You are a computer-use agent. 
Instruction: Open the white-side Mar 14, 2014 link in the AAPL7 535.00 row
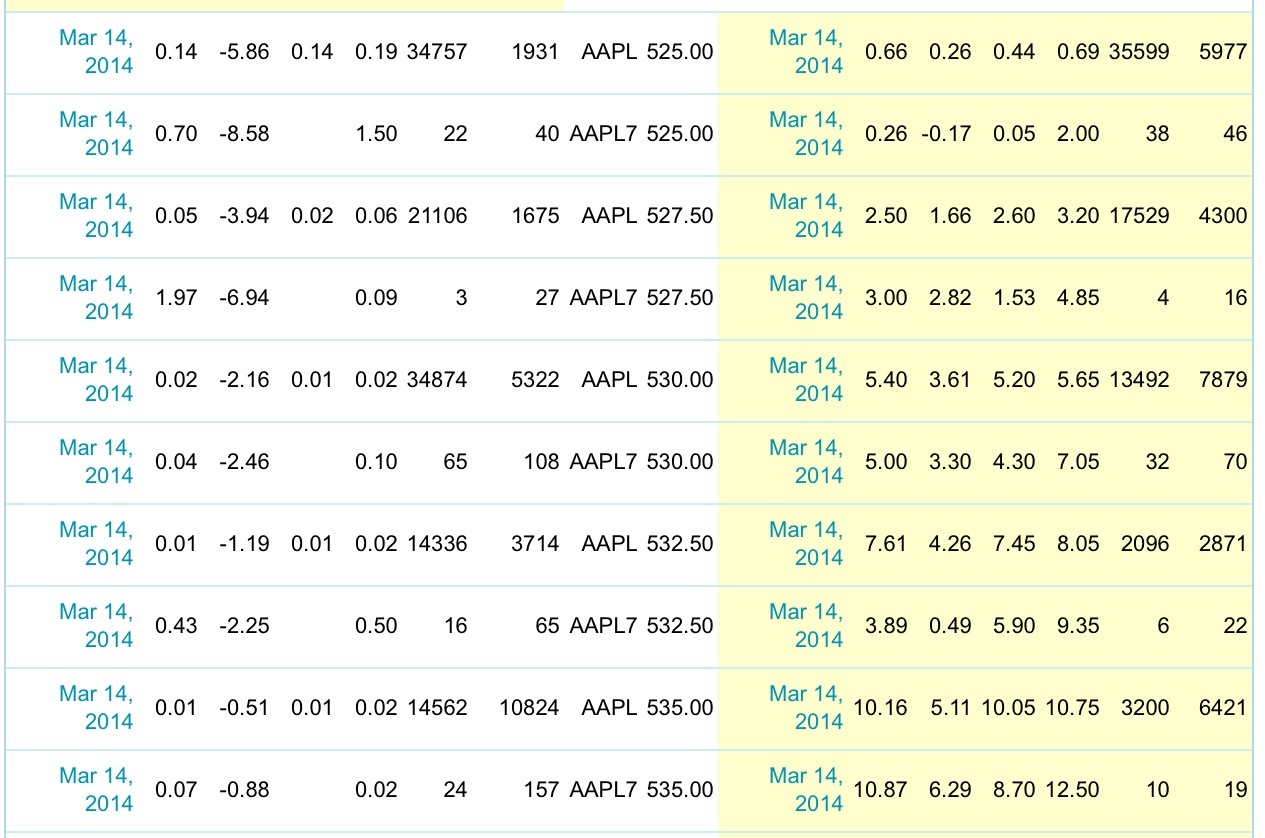click(x=96, y=790)
